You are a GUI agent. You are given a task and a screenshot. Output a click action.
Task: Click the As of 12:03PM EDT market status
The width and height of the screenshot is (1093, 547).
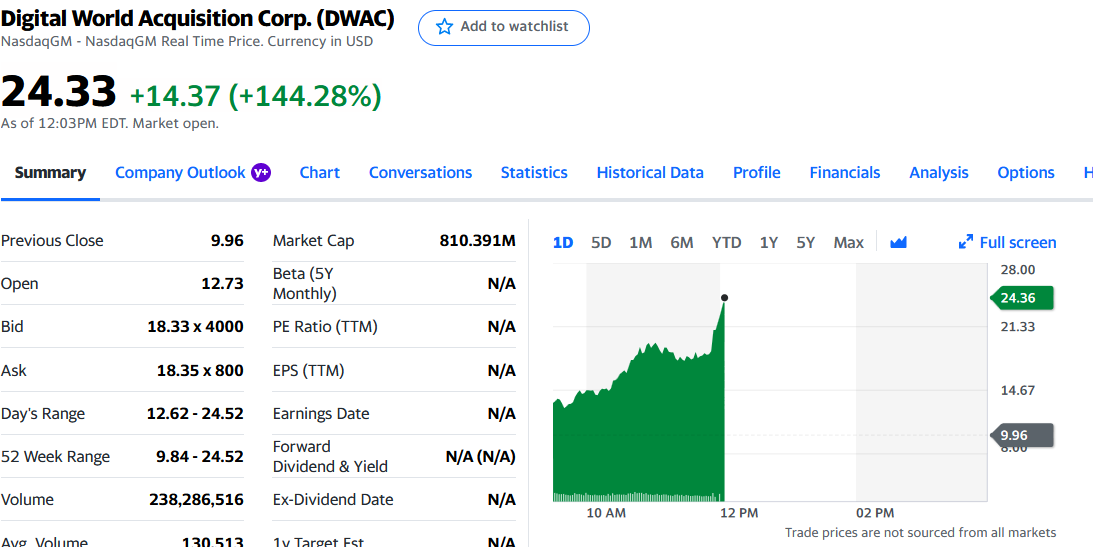[x=109, y=124]
